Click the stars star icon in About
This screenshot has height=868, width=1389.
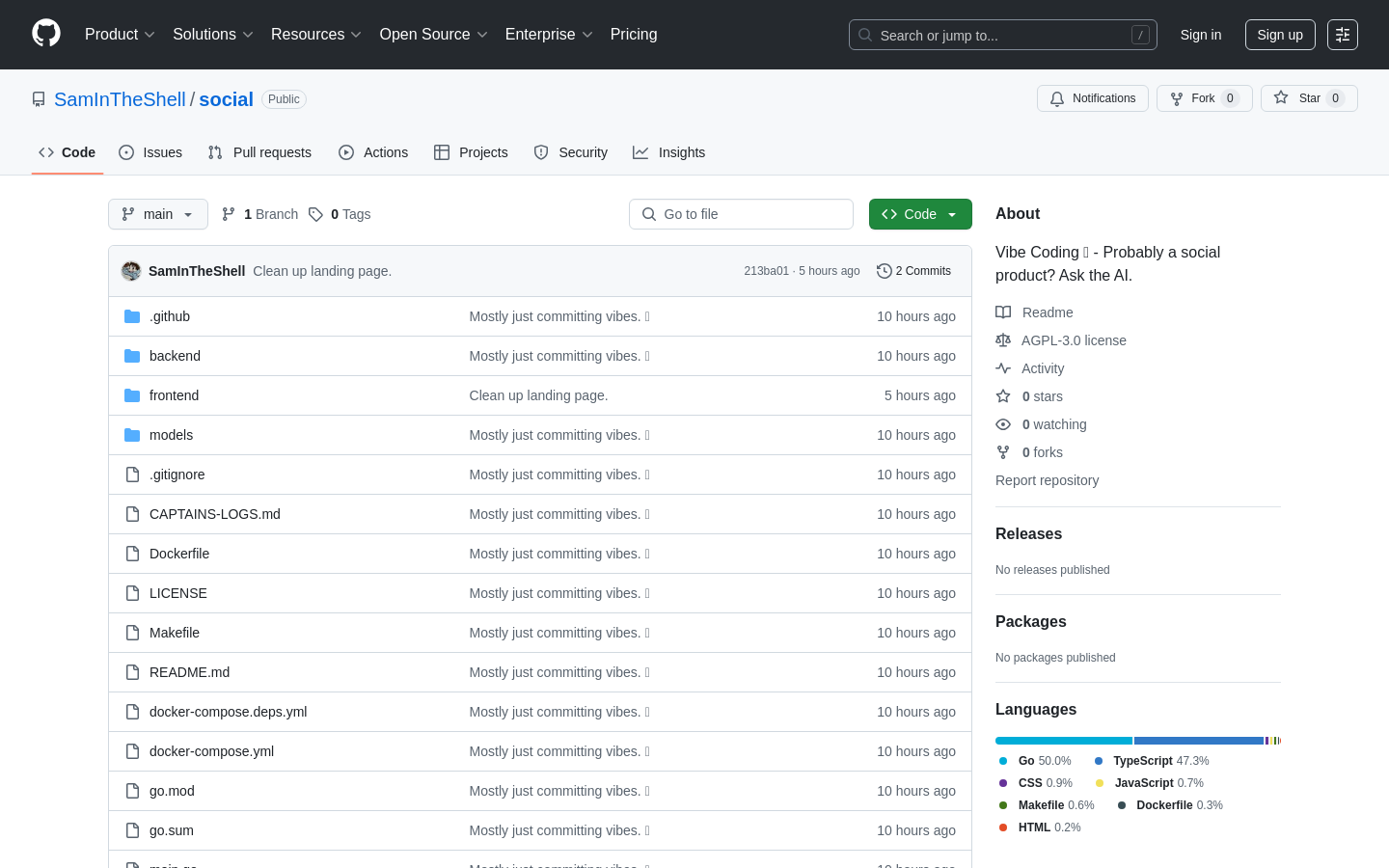coord(1003,396)
